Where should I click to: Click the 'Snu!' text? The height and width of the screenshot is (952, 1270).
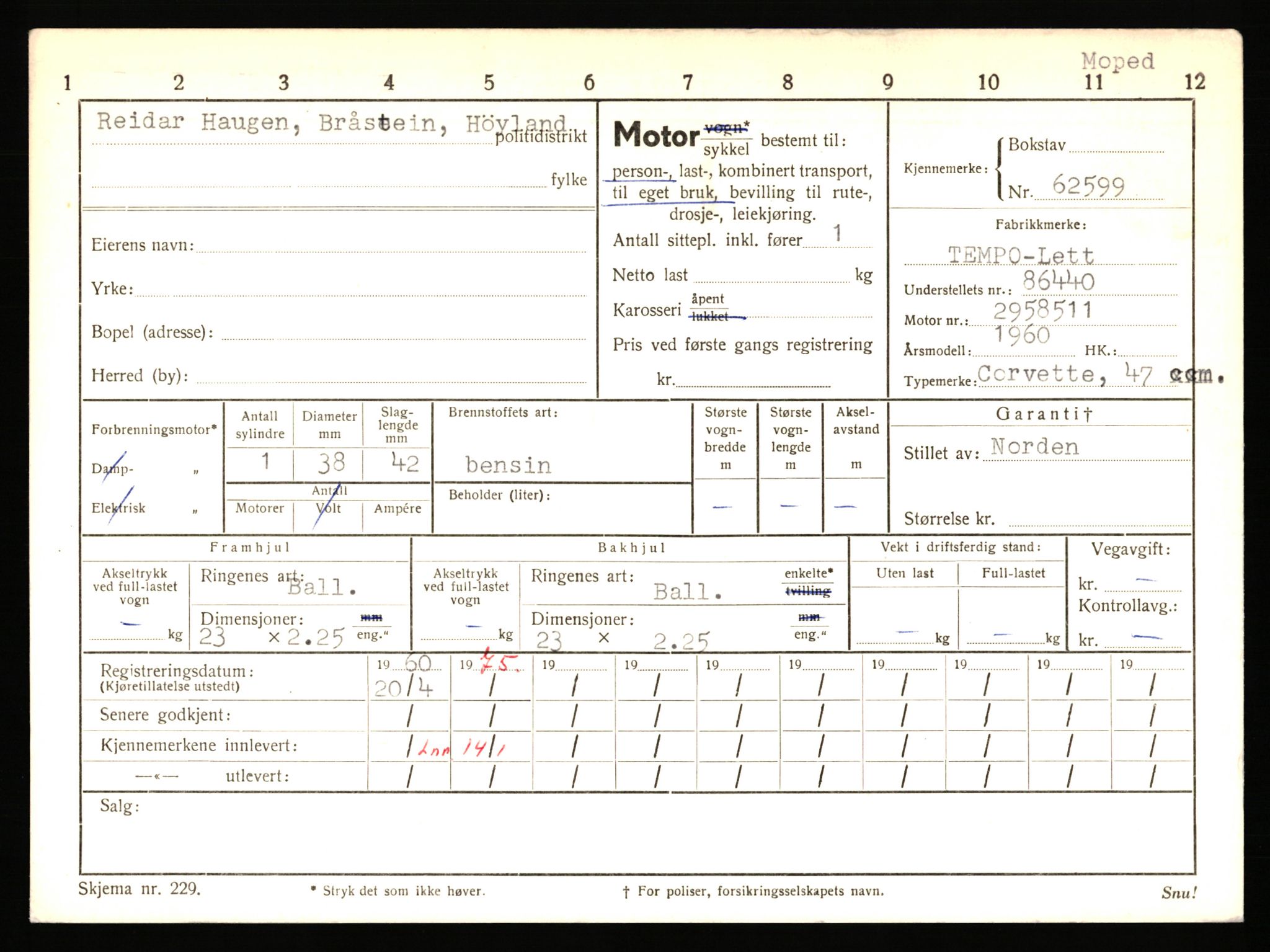[x=1179, y=893]
